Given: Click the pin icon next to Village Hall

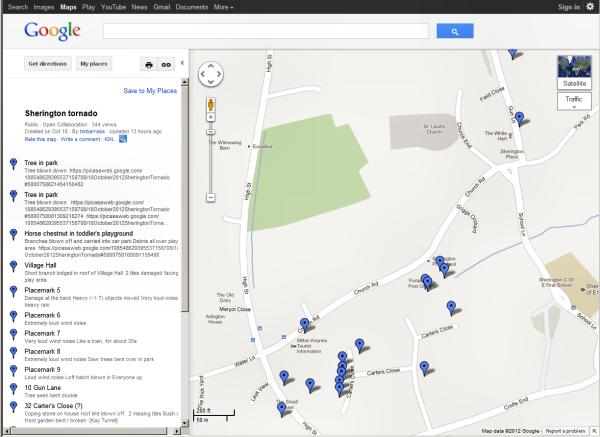Looking at the screenshot, I should coord(13,266).
